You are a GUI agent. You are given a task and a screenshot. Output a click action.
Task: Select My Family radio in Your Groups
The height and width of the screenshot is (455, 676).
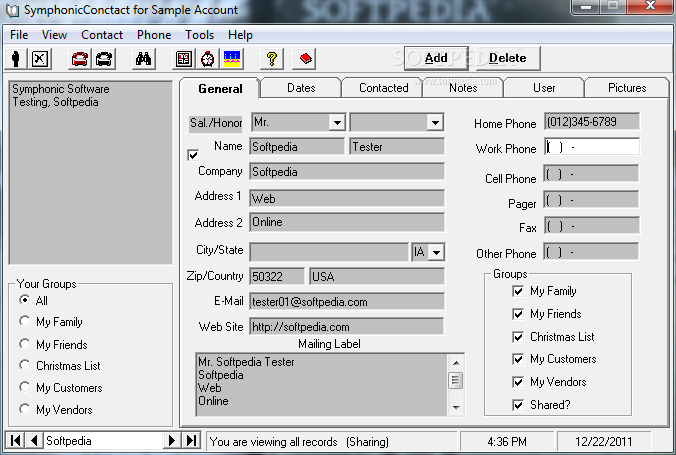(25, 321)
